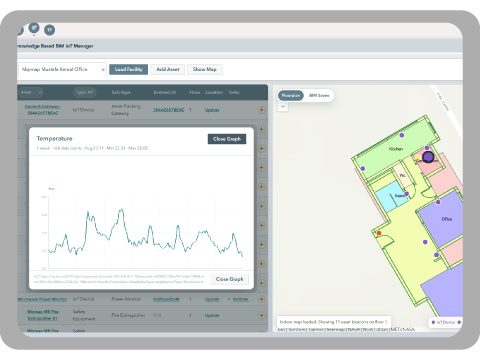Click Update in the Microwave Power Monitor row

tap(212, 299)
